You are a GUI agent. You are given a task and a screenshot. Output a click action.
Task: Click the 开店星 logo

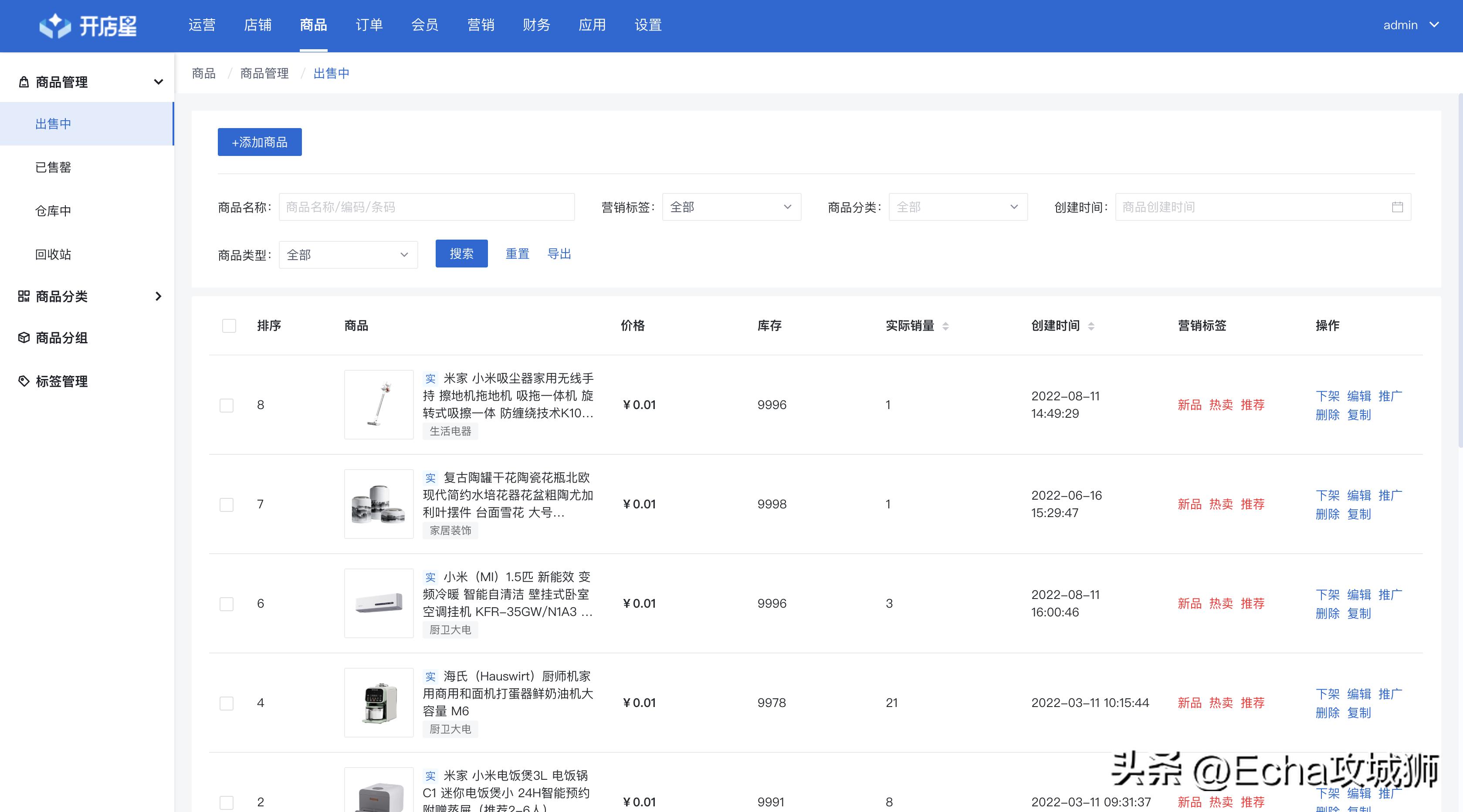88,25
